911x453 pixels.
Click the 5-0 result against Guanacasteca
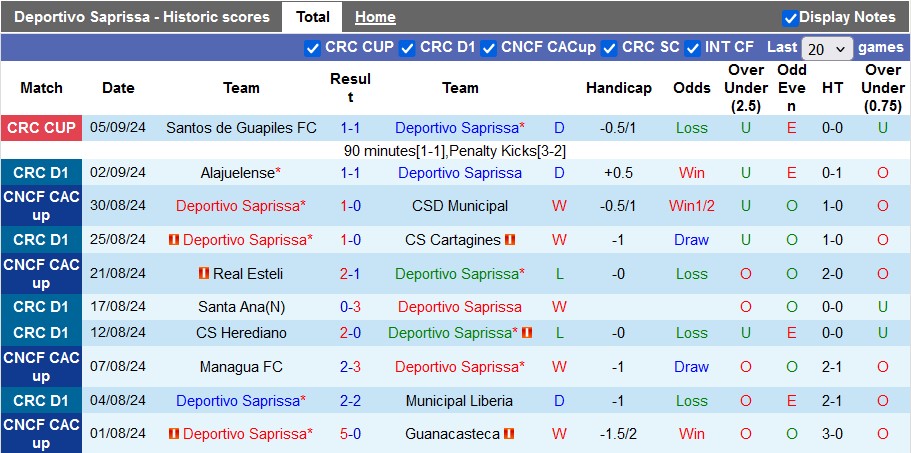350,434
